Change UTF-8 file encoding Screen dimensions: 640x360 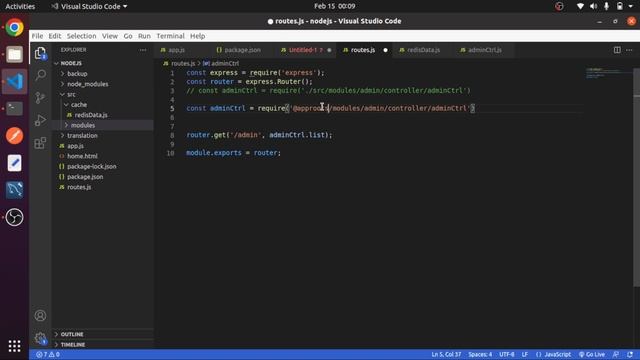[x=507, y=354]
